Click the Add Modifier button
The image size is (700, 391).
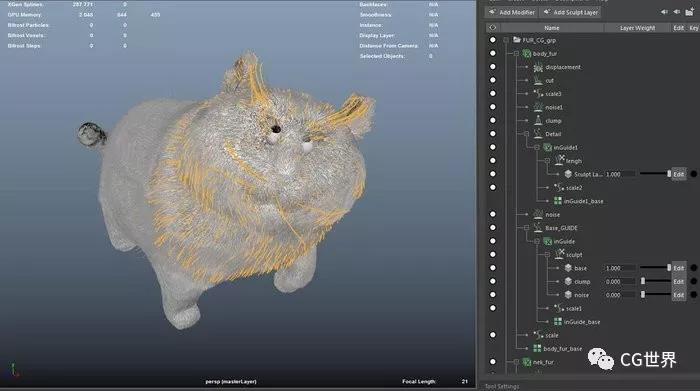pyautogui.click(x=511, y=12)
